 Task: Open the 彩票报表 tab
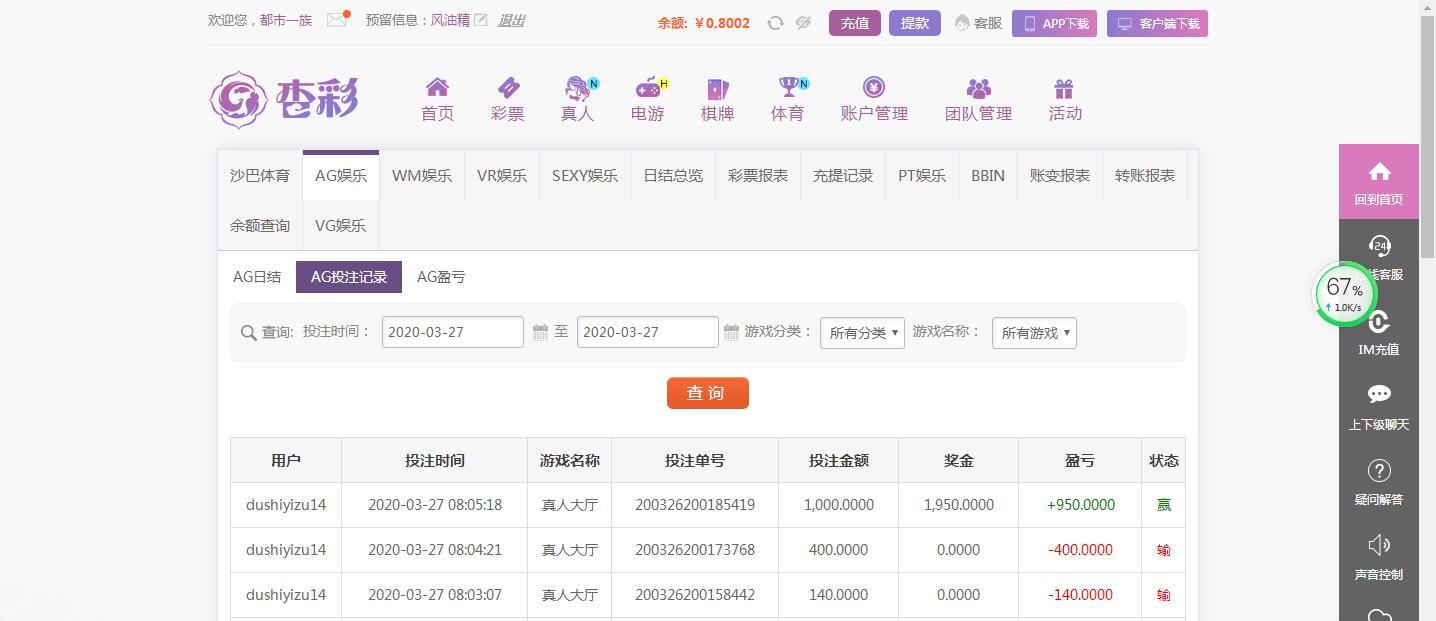(x=758, y=176)
